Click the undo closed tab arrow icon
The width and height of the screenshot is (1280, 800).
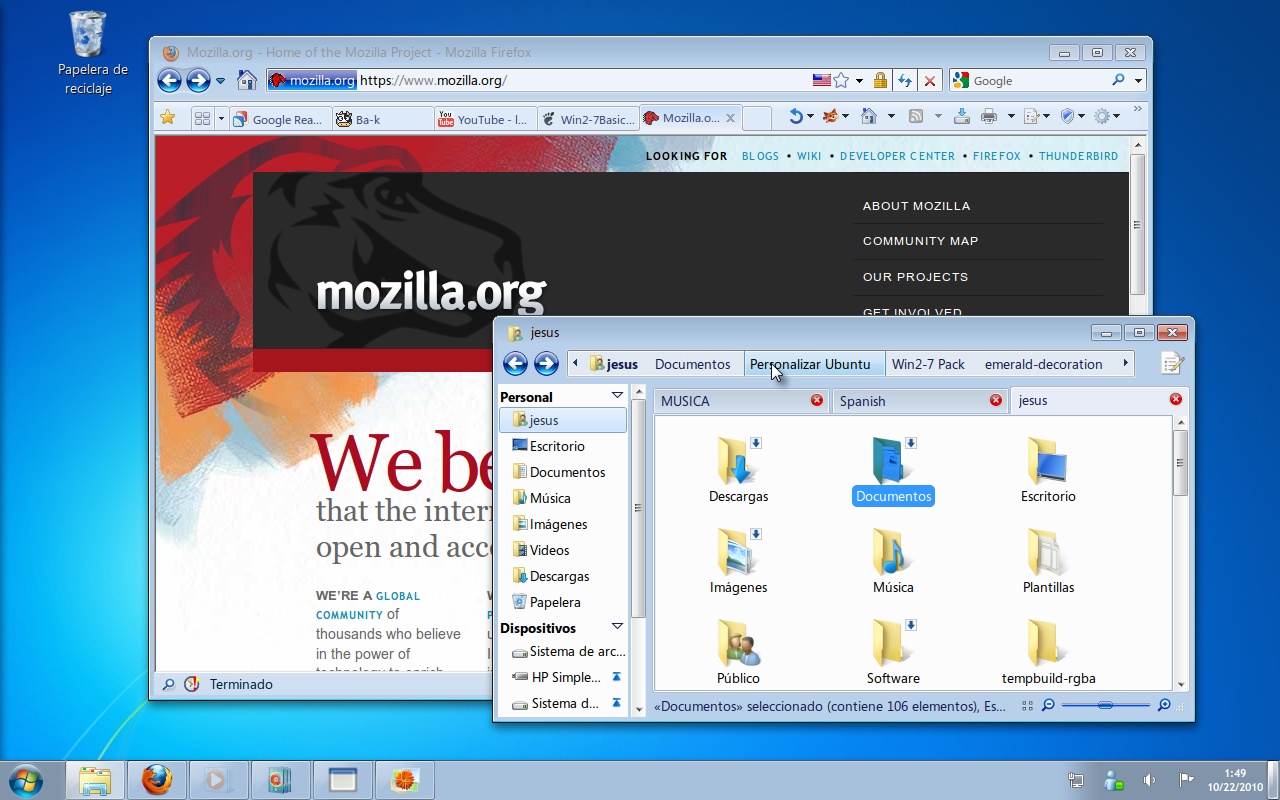(x=796, y=117)
